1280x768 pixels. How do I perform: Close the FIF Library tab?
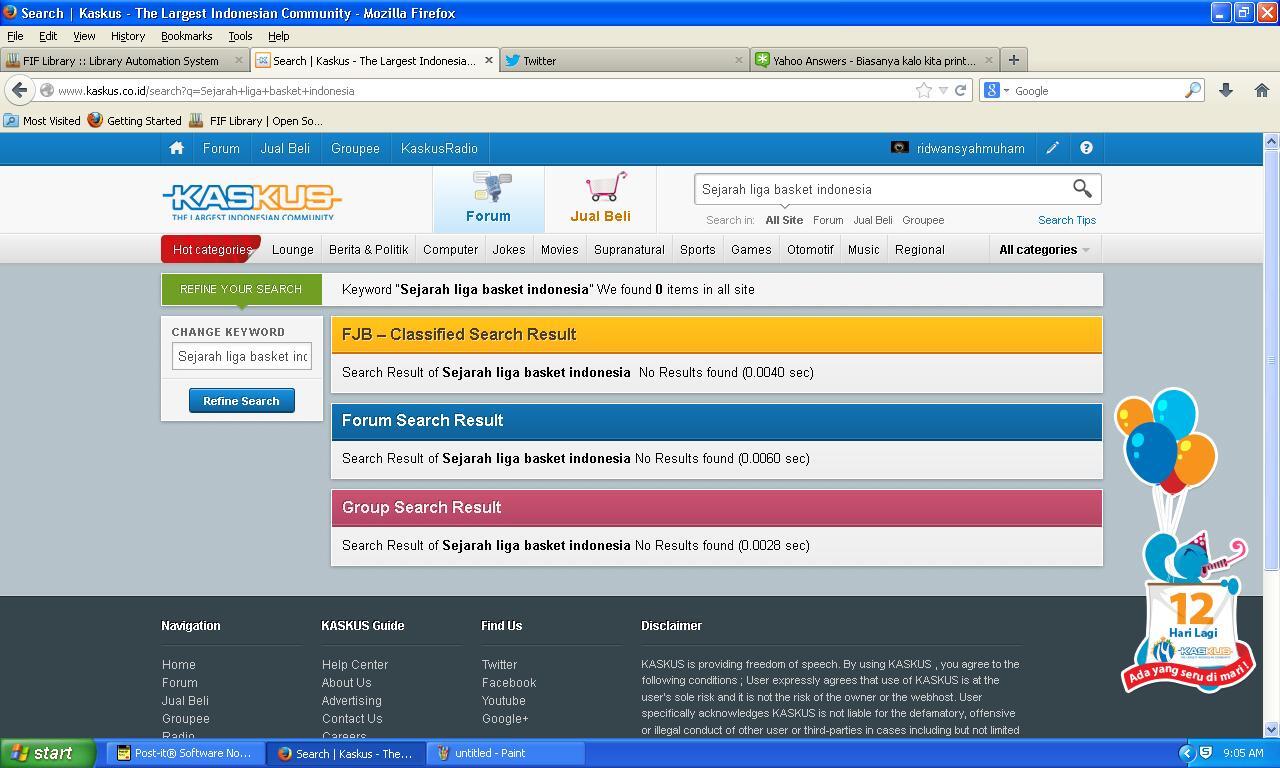[238, 60]
